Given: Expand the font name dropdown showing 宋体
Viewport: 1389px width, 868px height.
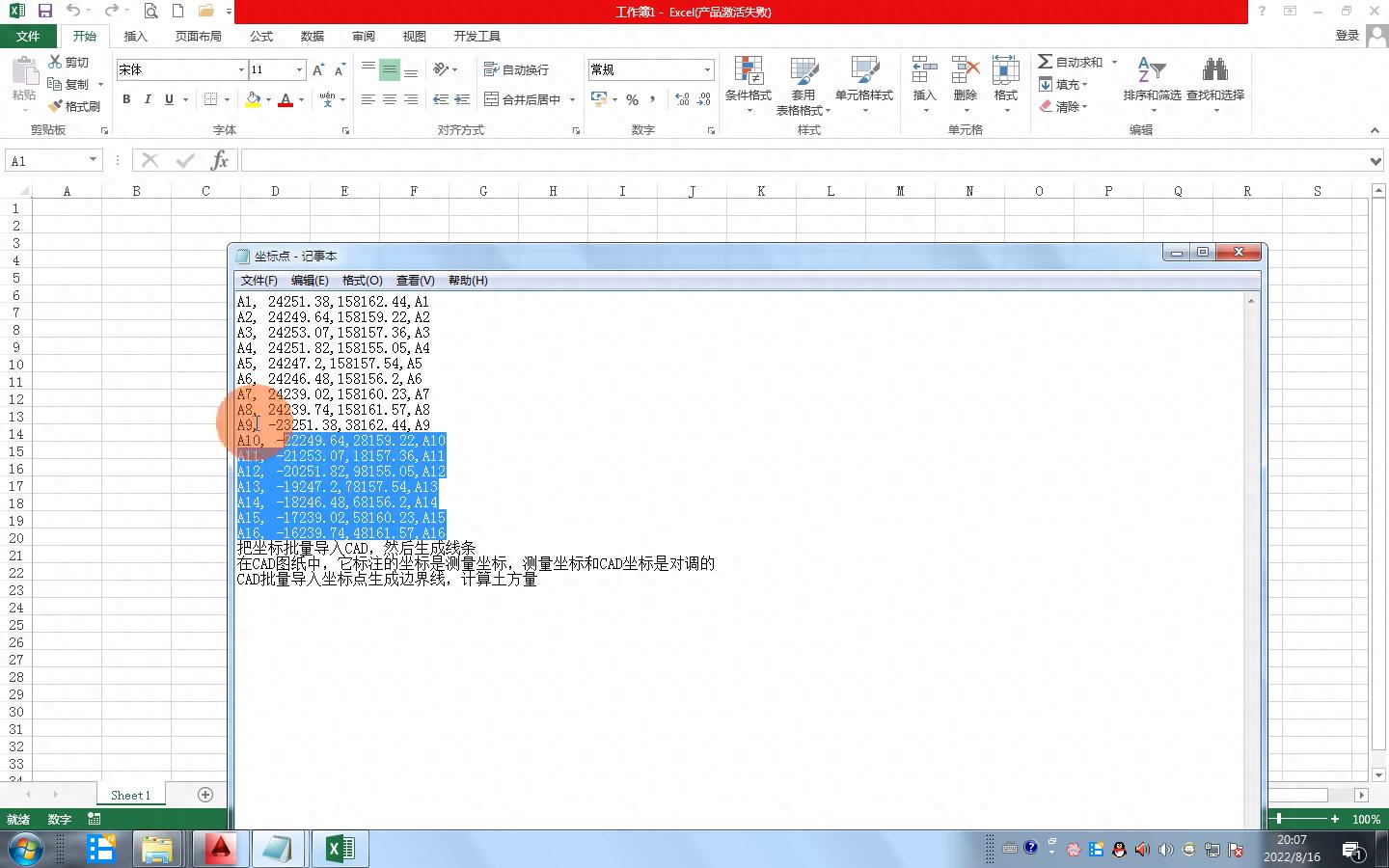Looking at the screenshot, I should (241, 69).
